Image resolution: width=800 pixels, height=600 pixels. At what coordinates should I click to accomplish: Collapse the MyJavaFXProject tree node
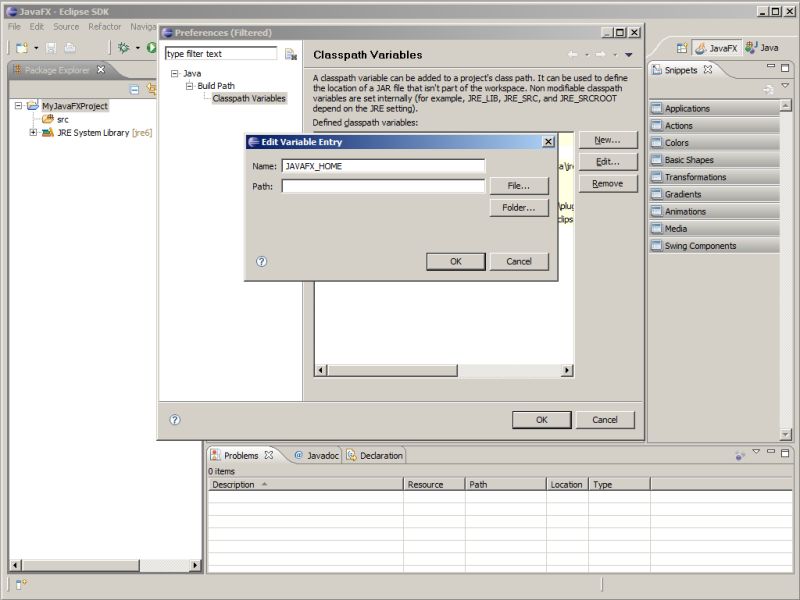[x=18, y=106]
